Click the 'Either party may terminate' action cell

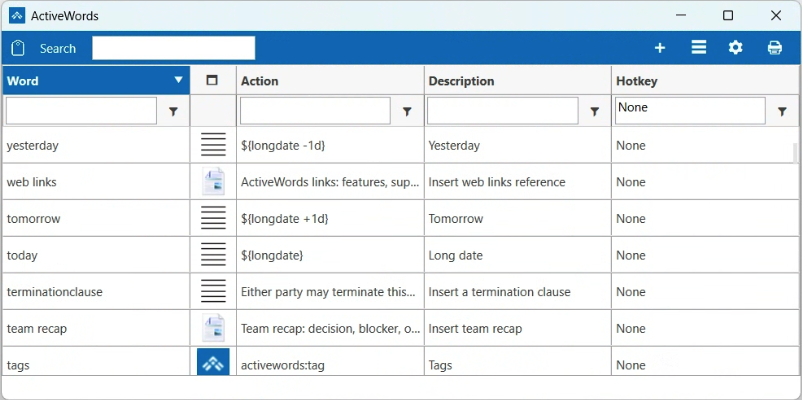(x=330, y=292)
